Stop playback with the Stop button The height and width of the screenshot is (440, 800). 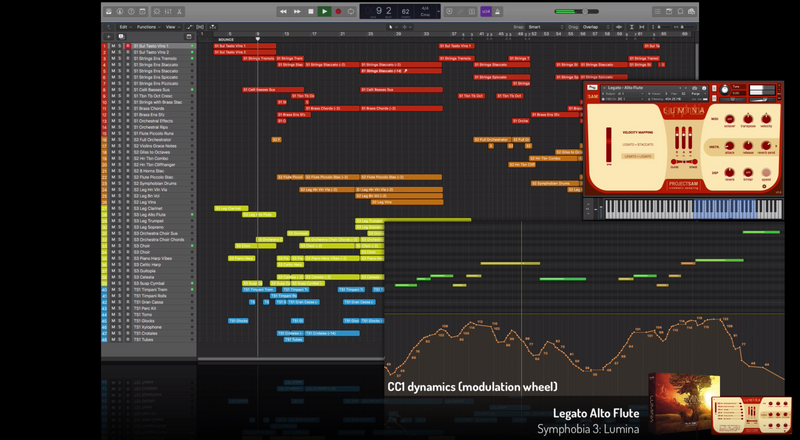(311, 11)
